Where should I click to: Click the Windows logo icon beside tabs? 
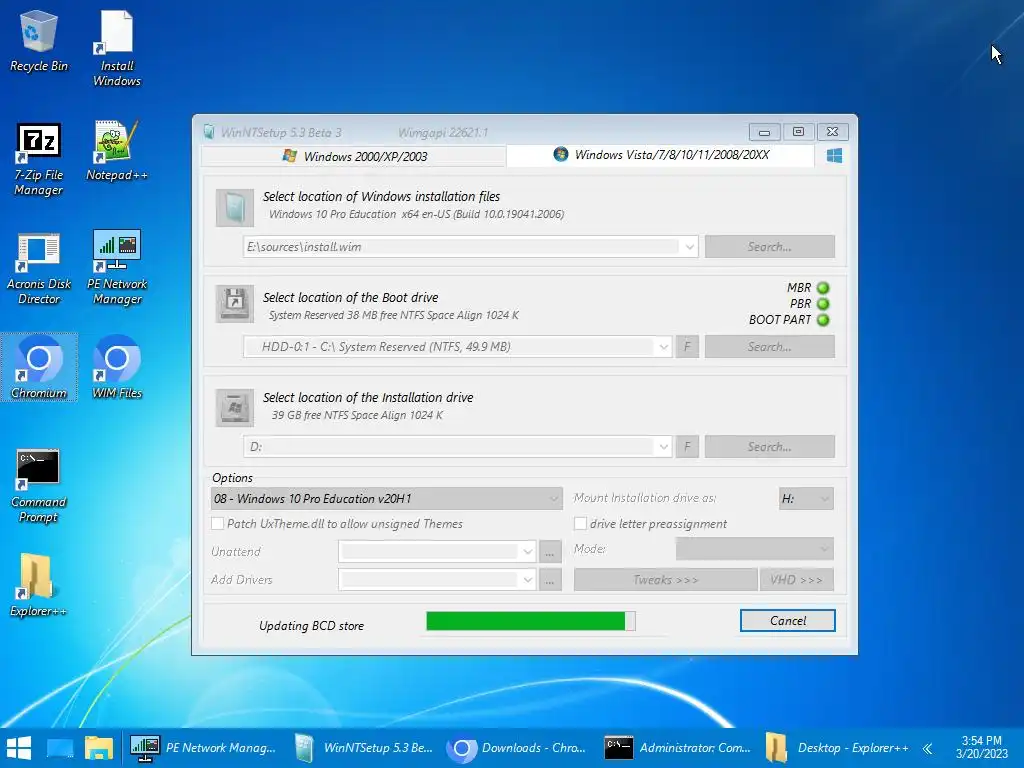pos(834,155)
